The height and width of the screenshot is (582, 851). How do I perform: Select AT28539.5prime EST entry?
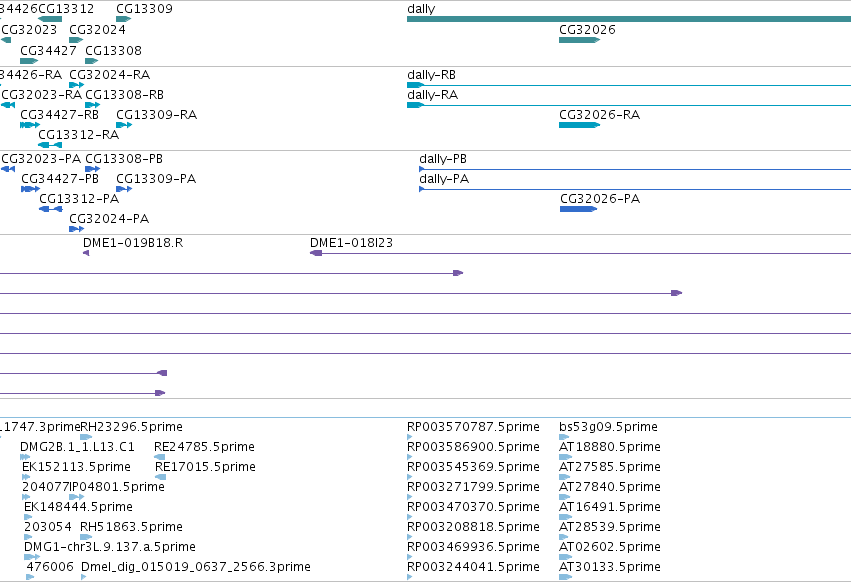pyautogui.click(x=610, y=527)
